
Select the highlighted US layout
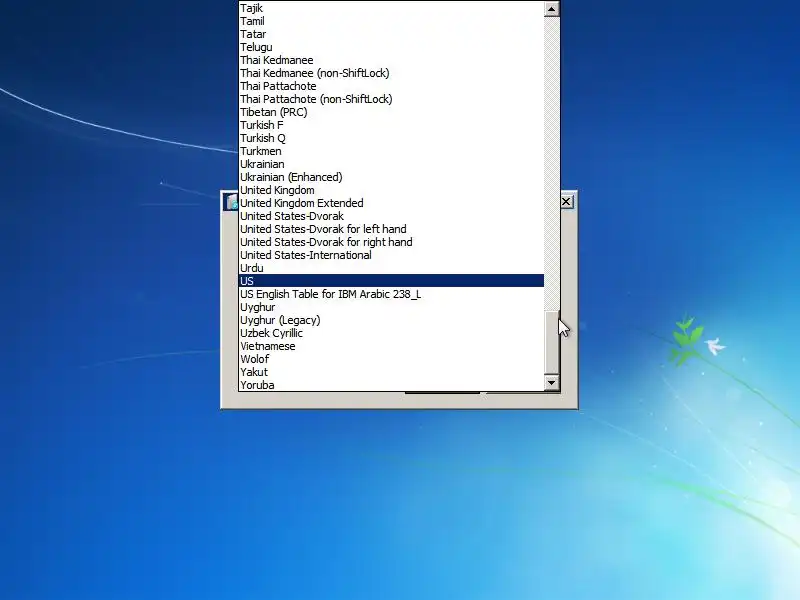coord(391,281)
